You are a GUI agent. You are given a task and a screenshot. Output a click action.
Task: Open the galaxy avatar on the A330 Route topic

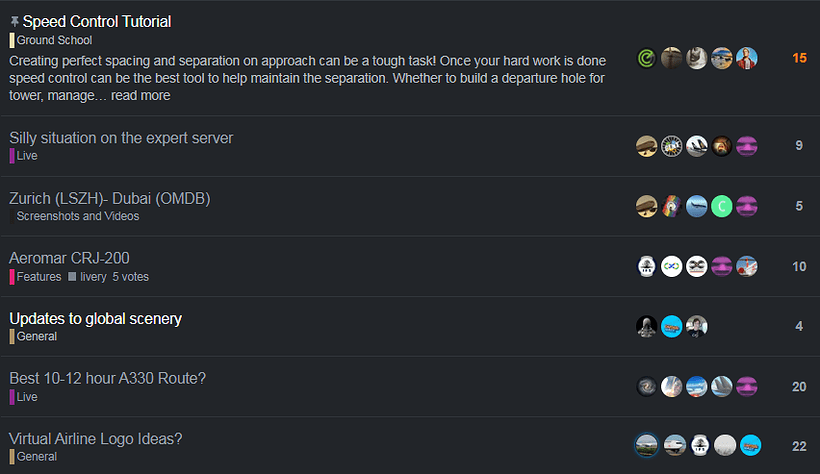[647, 386]
